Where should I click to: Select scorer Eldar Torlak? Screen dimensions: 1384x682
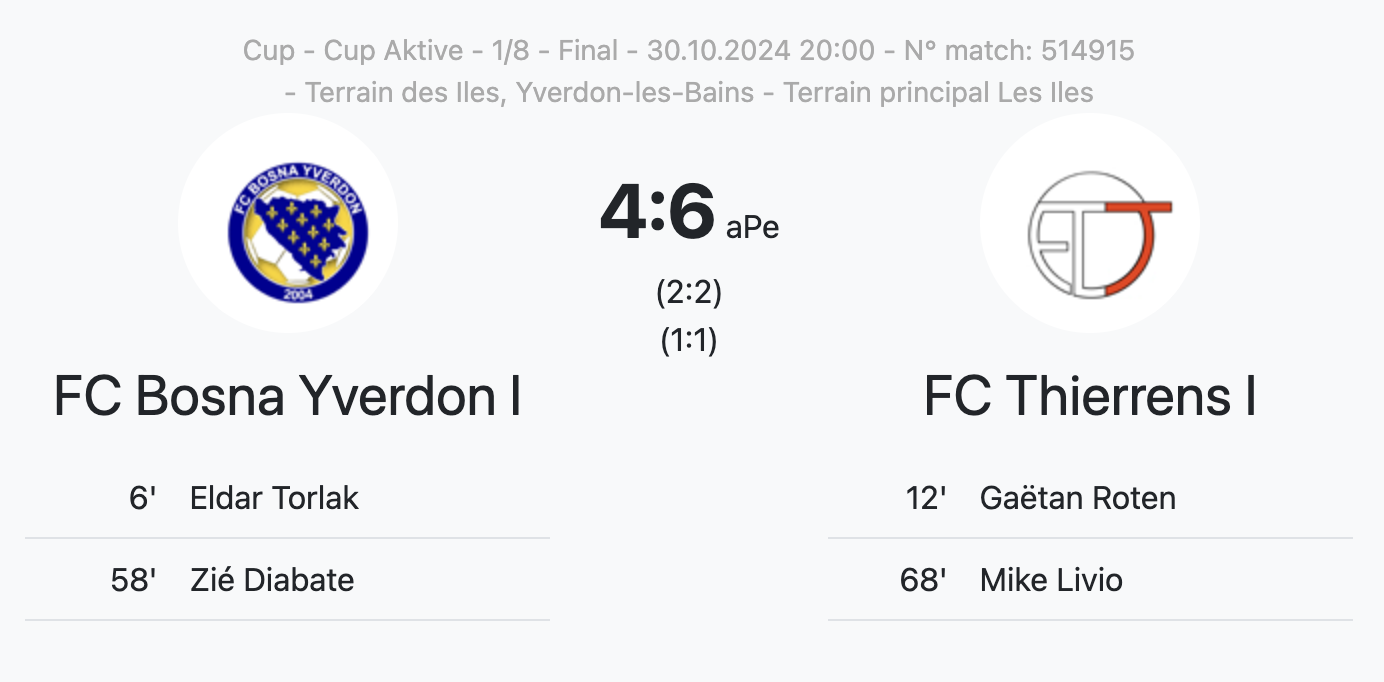point(274,498)
